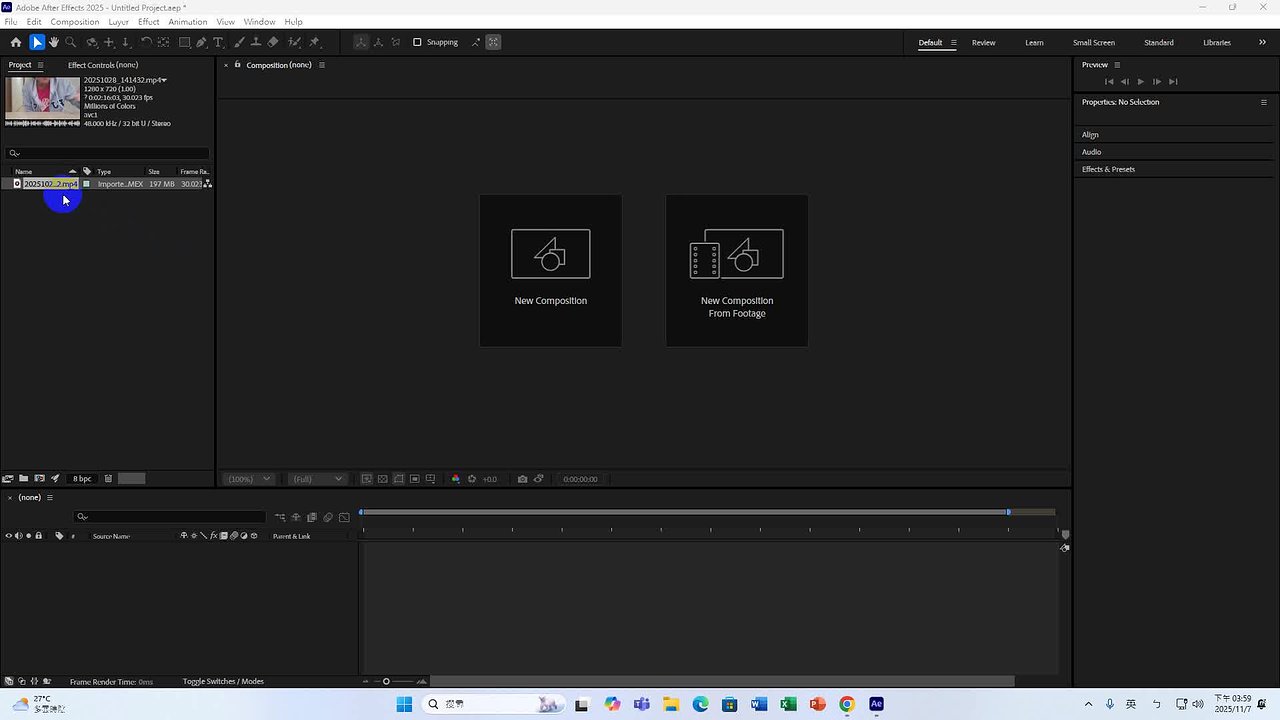Select the Brush tool
This screenshot has height=720, width=1280.
tap(238, 42)
